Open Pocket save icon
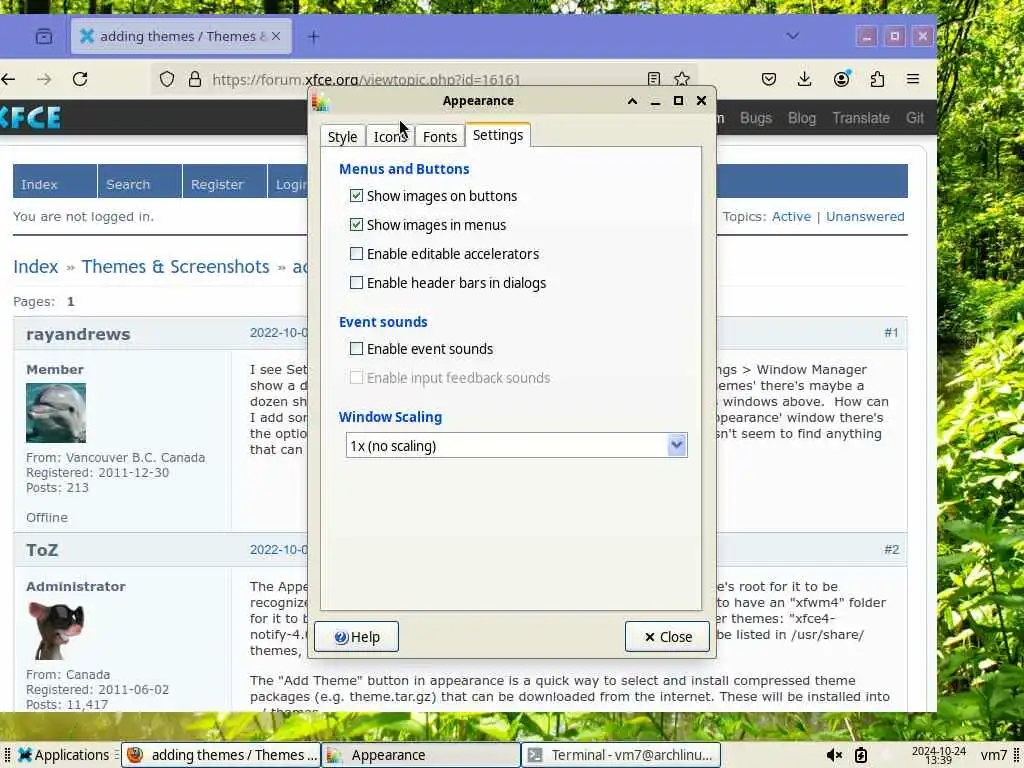Image resolution: width=1024 pixels, height=768 pixels. 769,79
